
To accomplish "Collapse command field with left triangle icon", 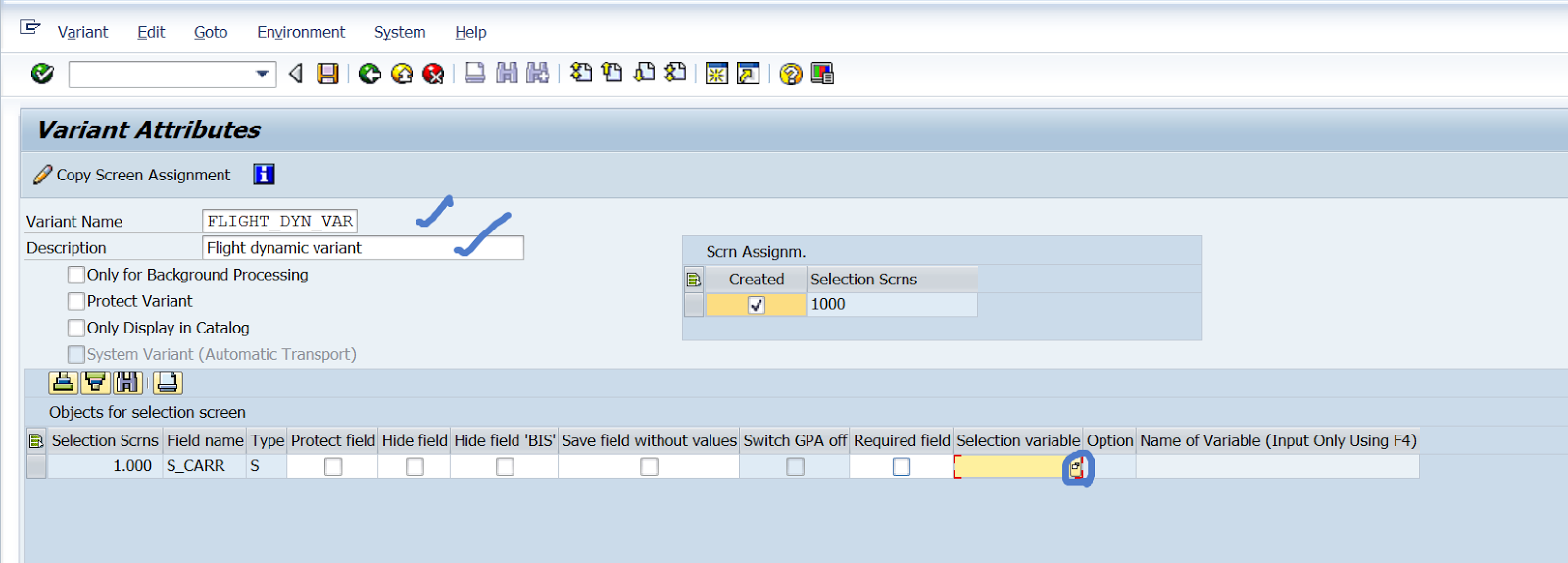I will (x=295, y=74).
